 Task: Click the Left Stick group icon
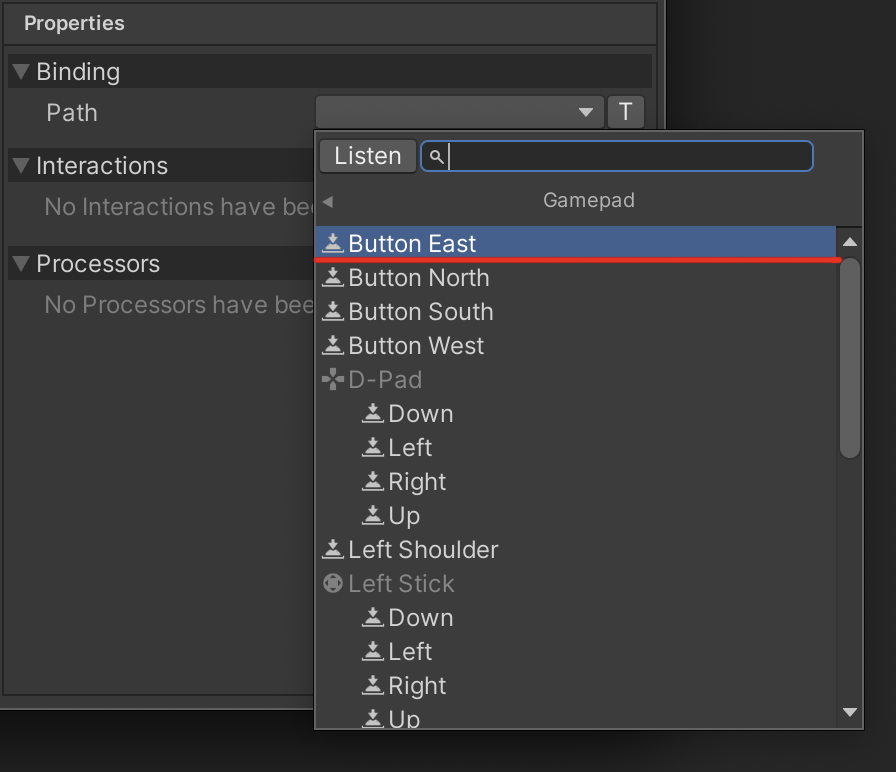coord(333,584)
